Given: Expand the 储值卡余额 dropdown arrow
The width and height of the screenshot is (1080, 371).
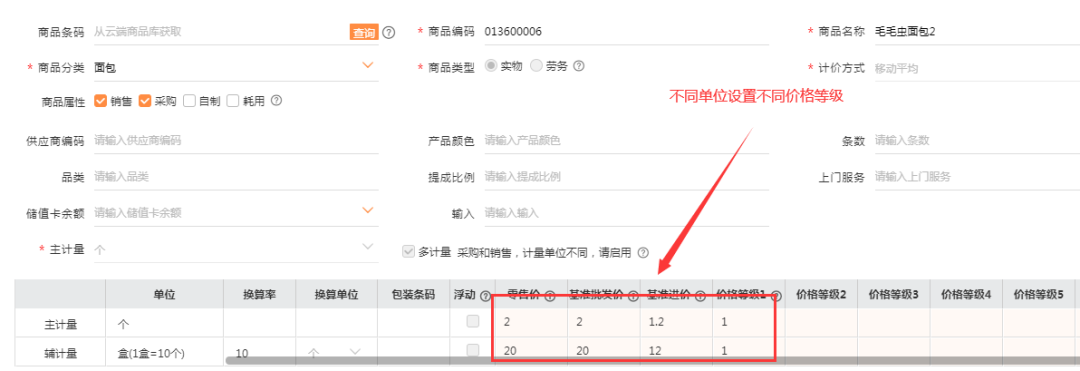Looking at the screenshot, I should point(368,210).
